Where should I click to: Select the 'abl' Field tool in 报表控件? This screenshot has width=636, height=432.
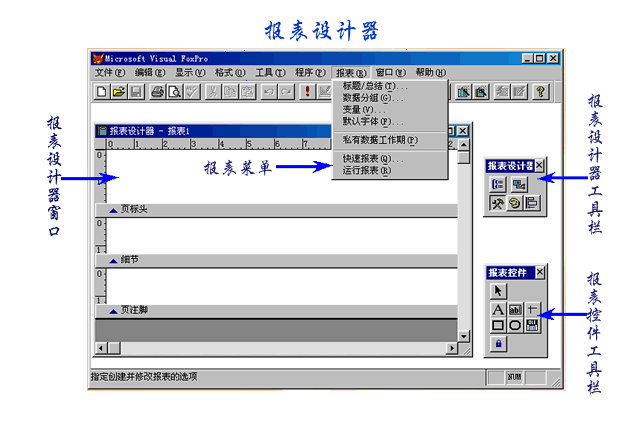(x=515, y=310)
